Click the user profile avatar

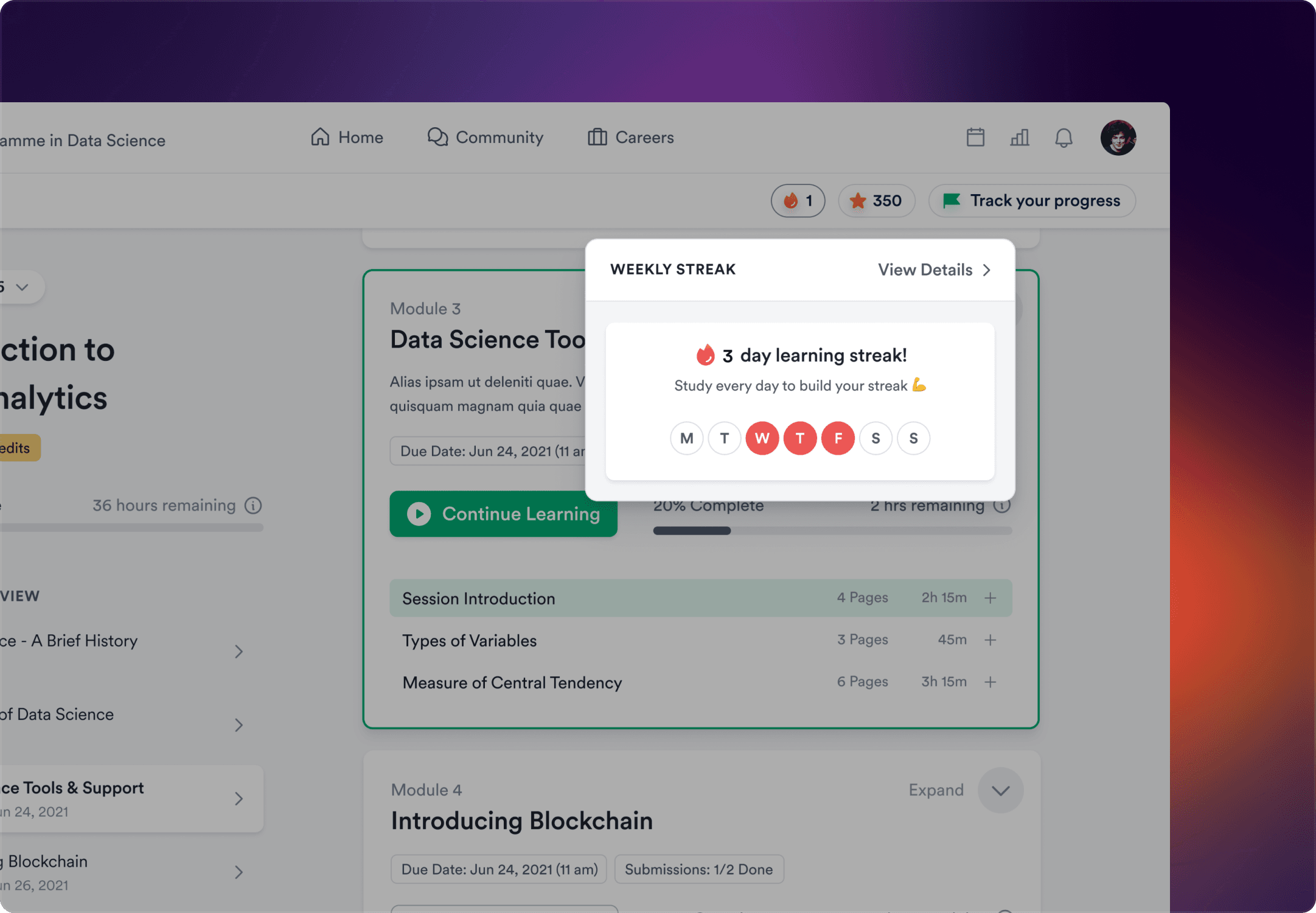pyautogui.click(x=1118, y=138)
